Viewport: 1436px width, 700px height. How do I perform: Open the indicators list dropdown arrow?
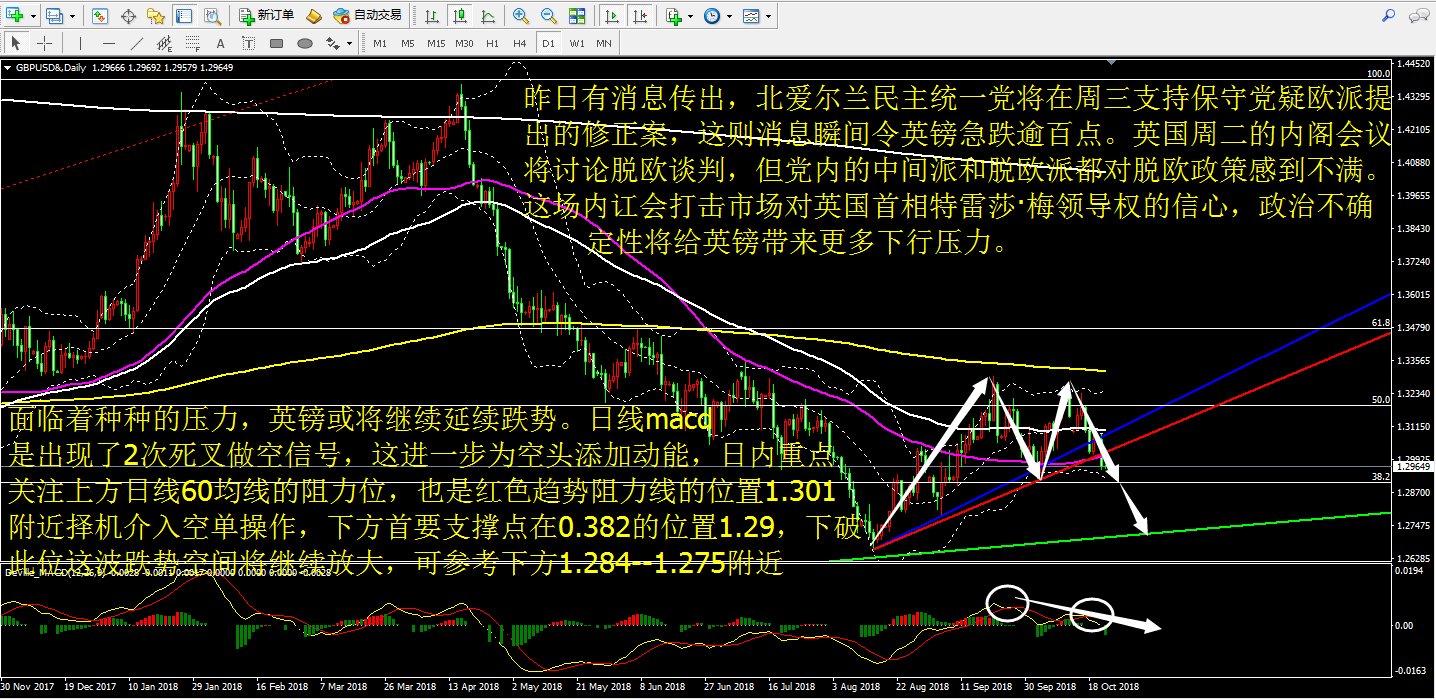click(x=692, y=17)
